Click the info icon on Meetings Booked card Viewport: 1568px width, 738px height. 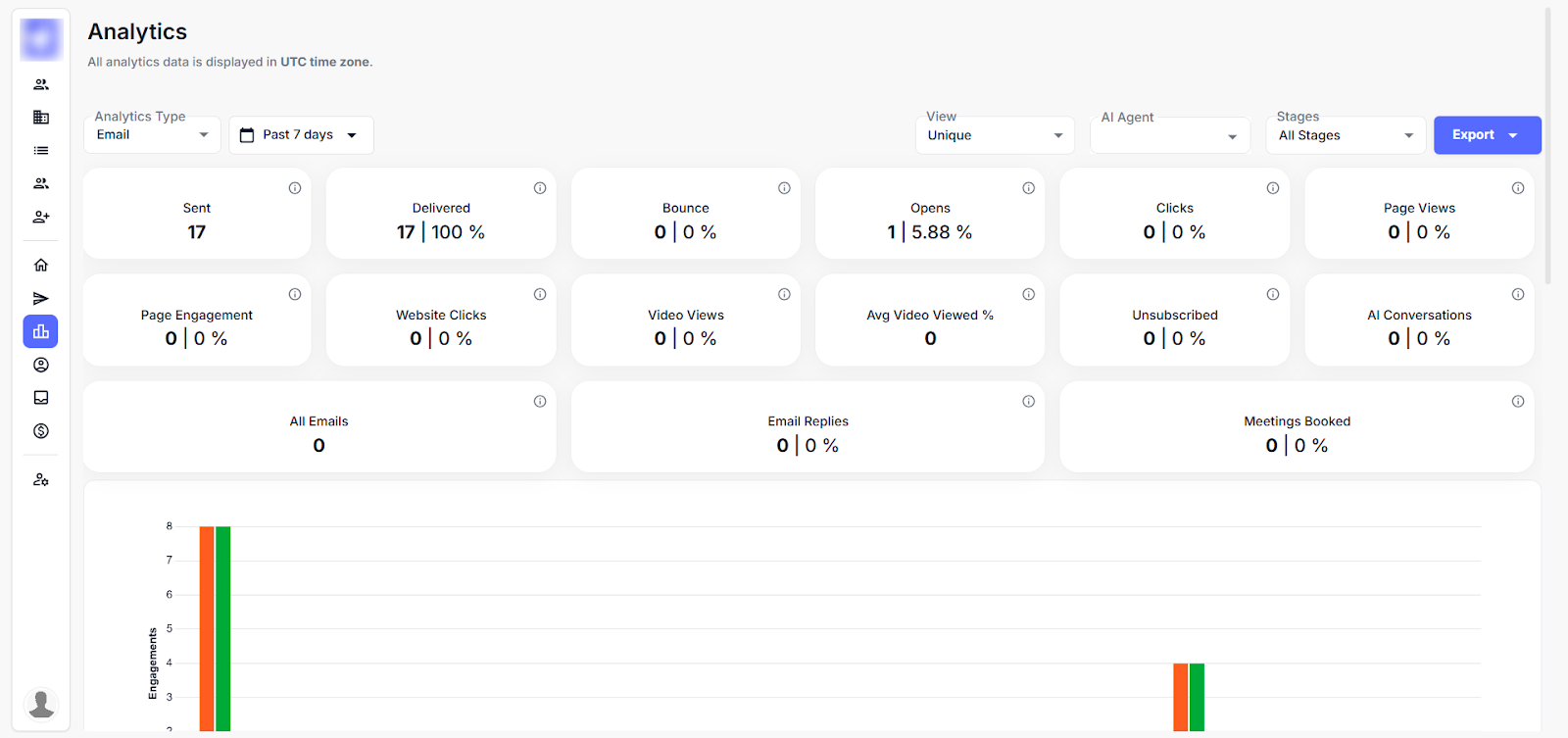click(1517, 401)
